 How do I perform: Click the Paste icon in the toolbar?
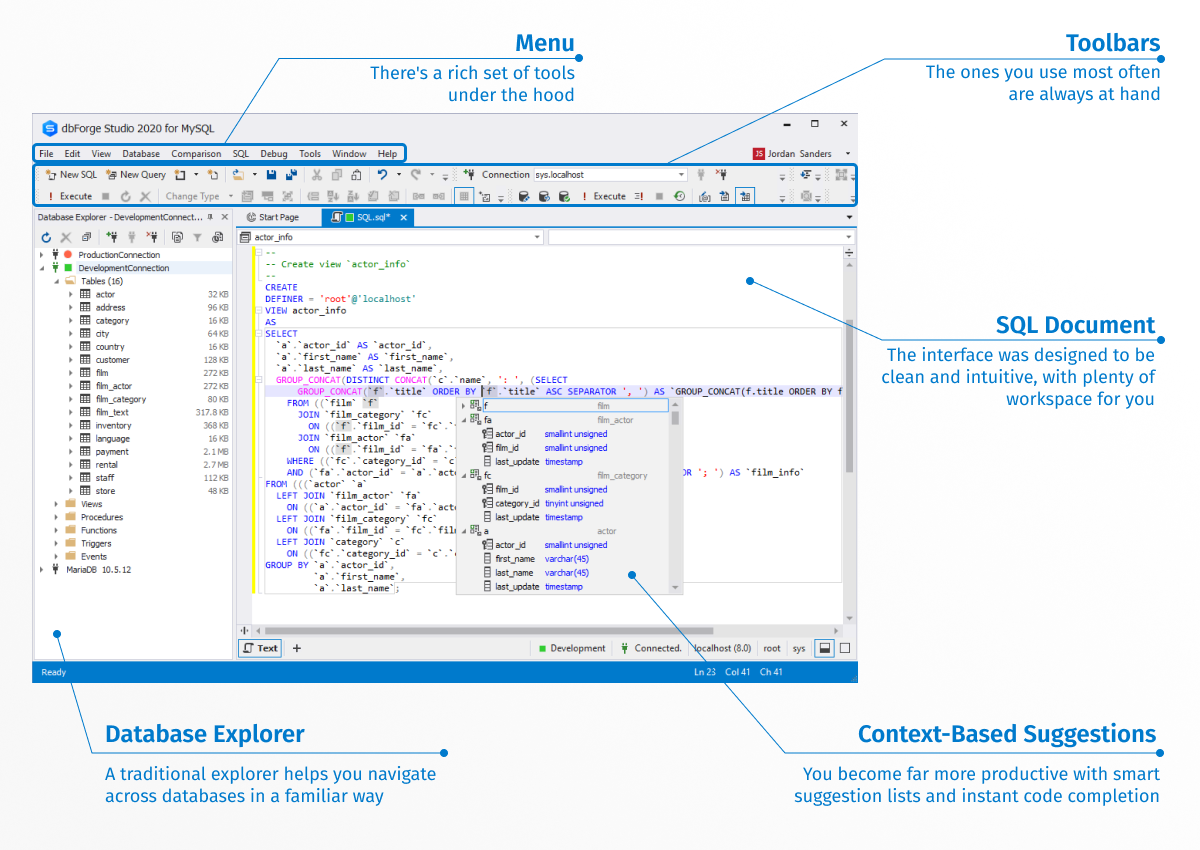click(x=357, y=175)
